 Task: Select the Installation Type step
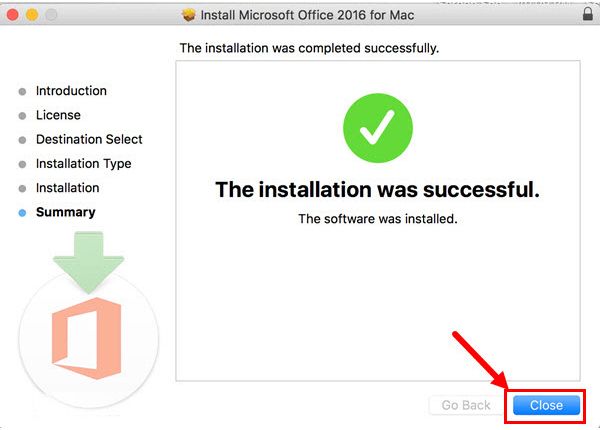click(84, 164)
